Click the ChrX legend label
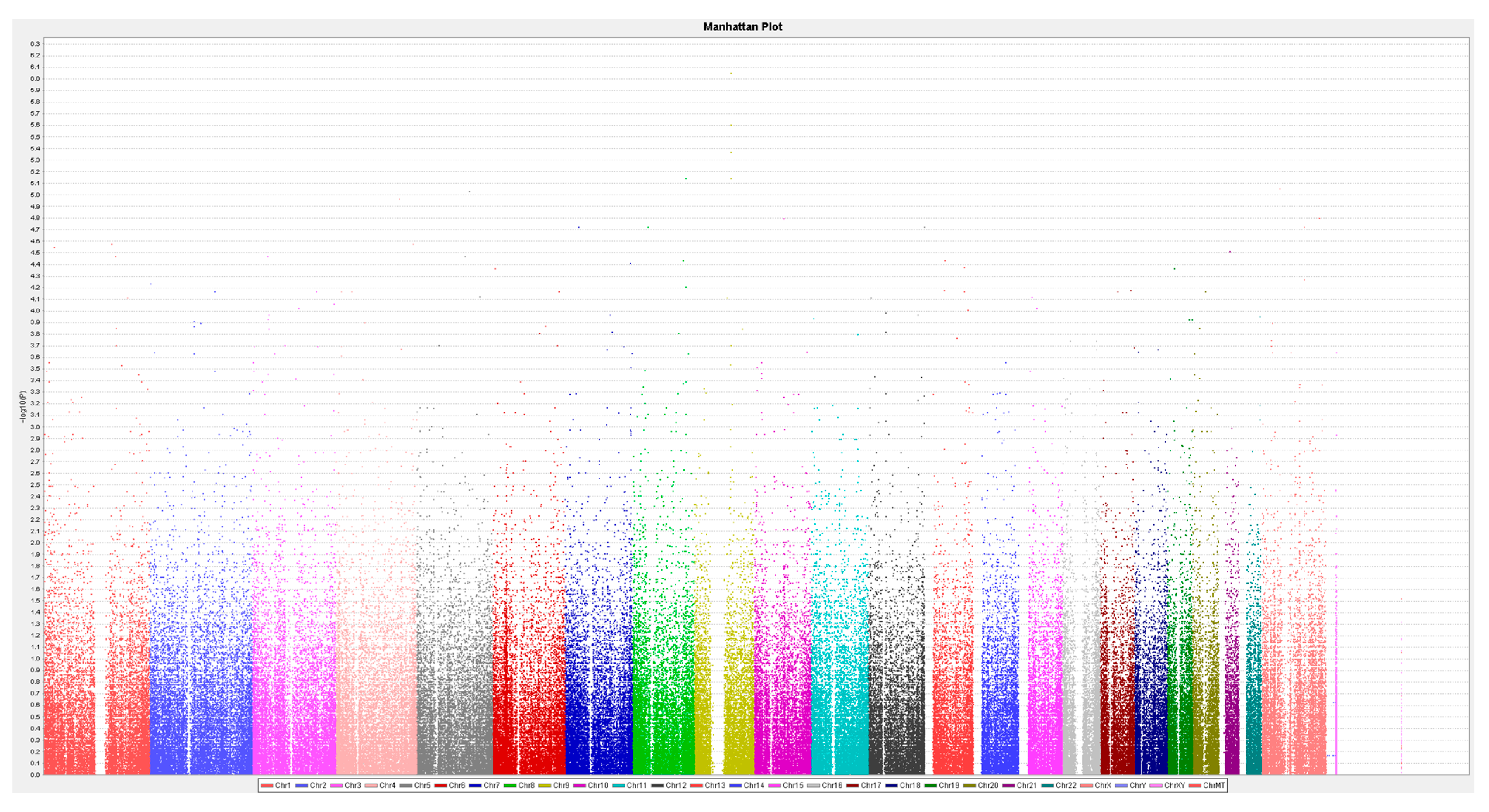 (x=1103, y=785)
